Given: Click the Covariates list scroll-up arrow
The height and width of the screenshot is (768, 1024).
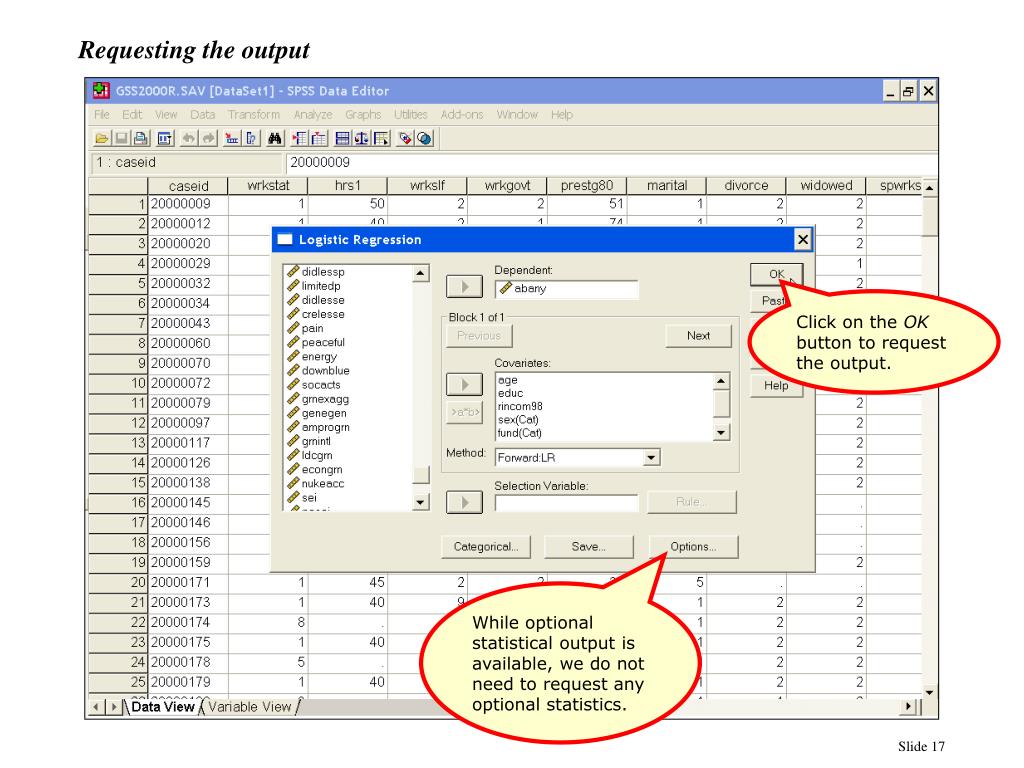Looking at the screenshot, I should (721, 381).
